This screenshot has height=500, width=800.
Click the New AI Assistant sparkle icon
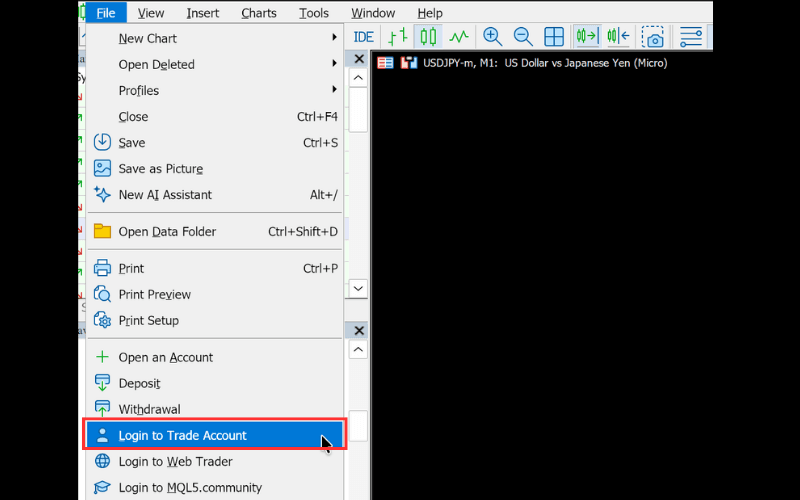coord(102,194)
